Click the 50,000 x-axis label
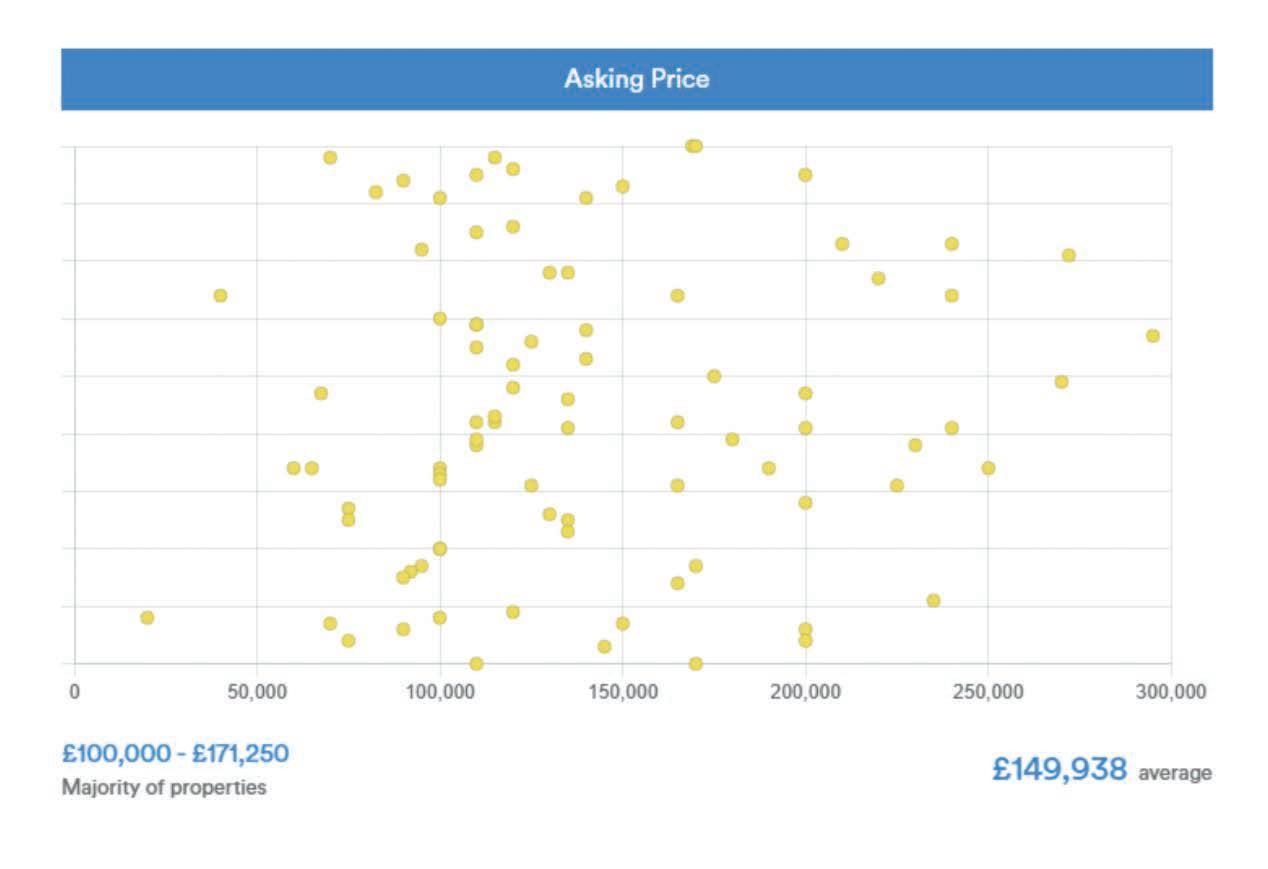 pos(257,692)
